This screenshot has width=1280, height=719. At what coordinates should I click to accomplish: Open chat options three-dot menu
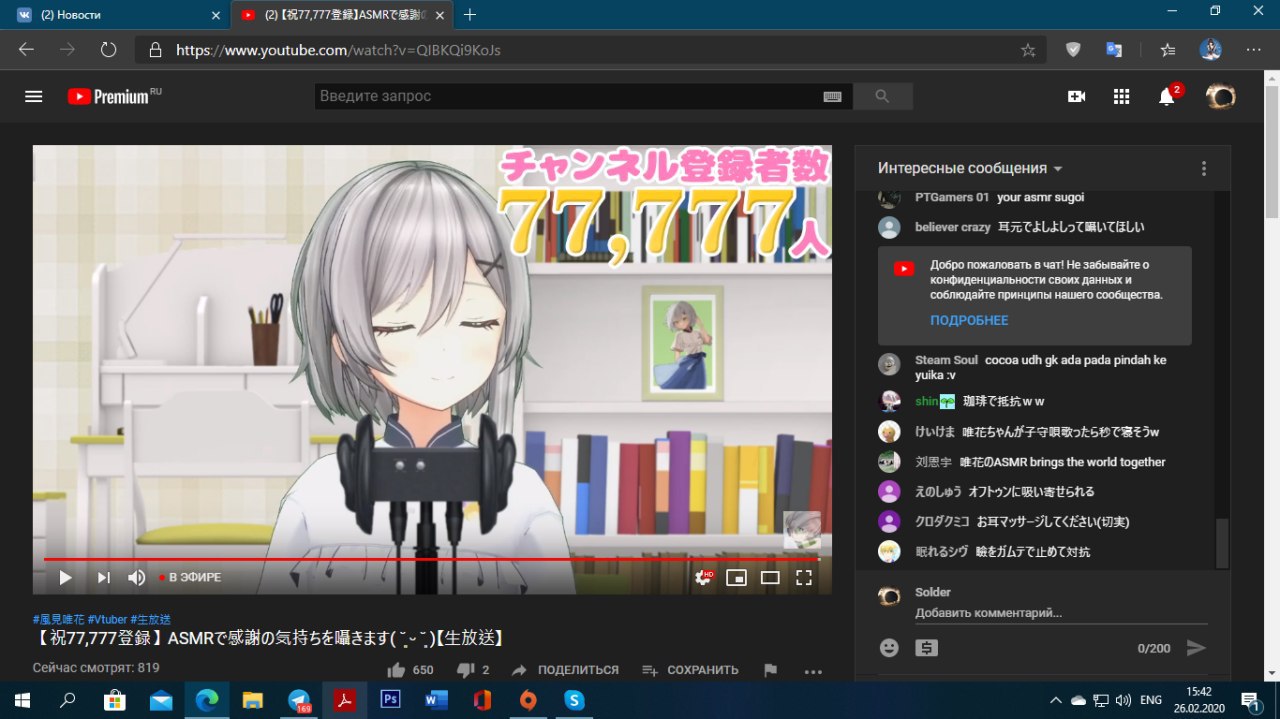click(1204, 168)
